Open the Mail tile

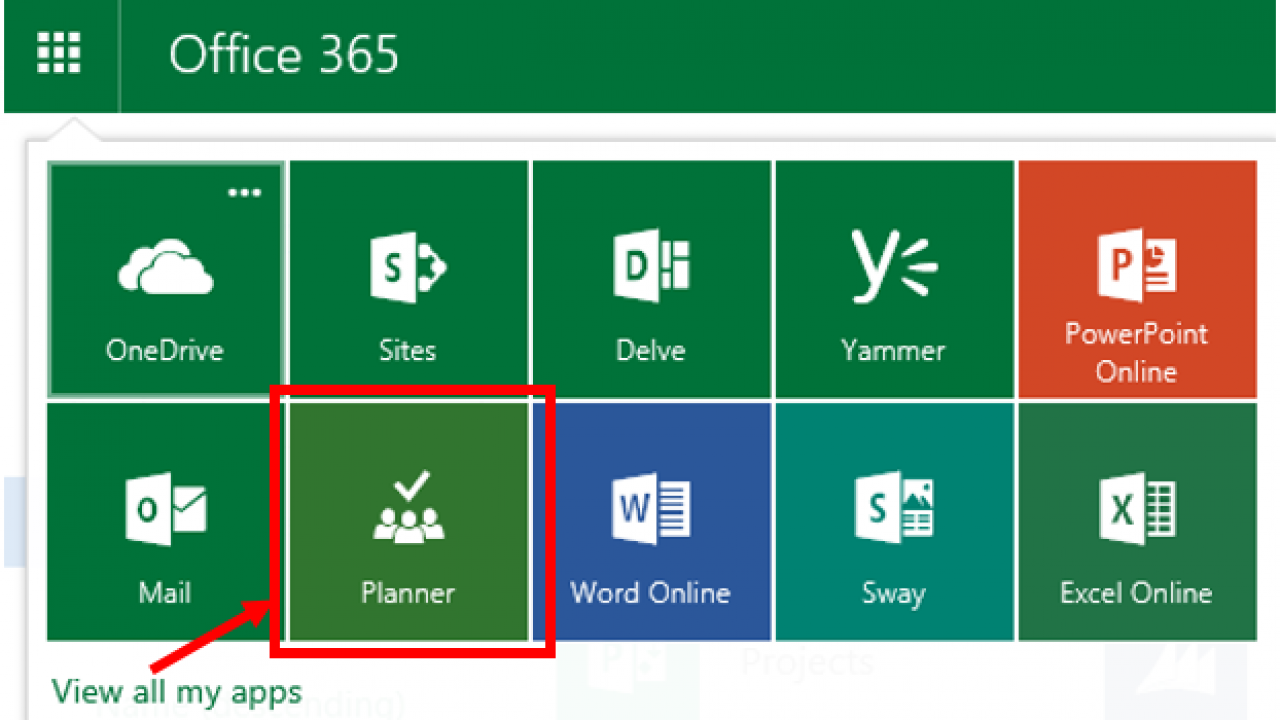(166, 522)
